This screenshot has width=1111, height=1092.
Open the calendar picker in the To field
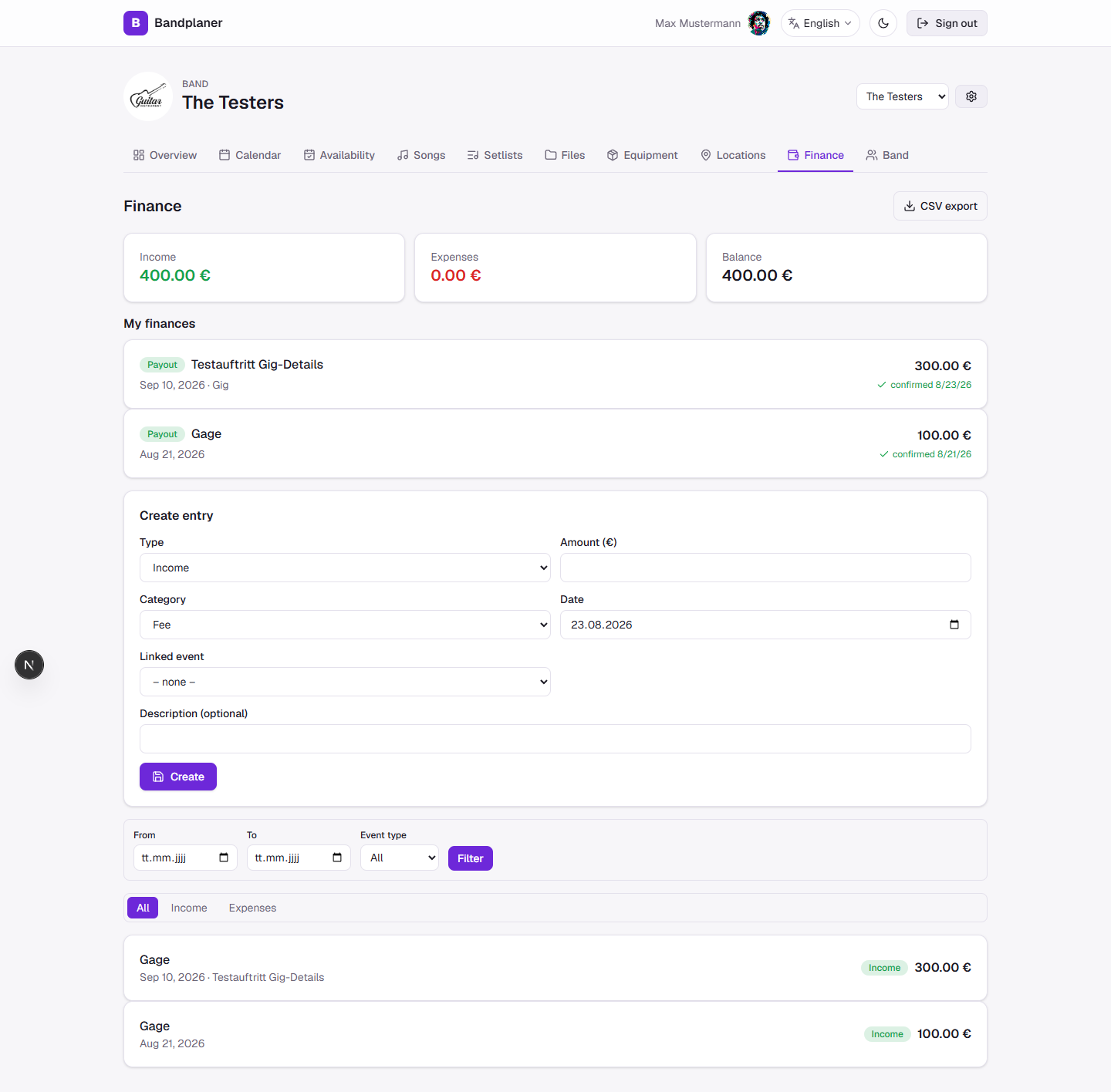point(337,858)
